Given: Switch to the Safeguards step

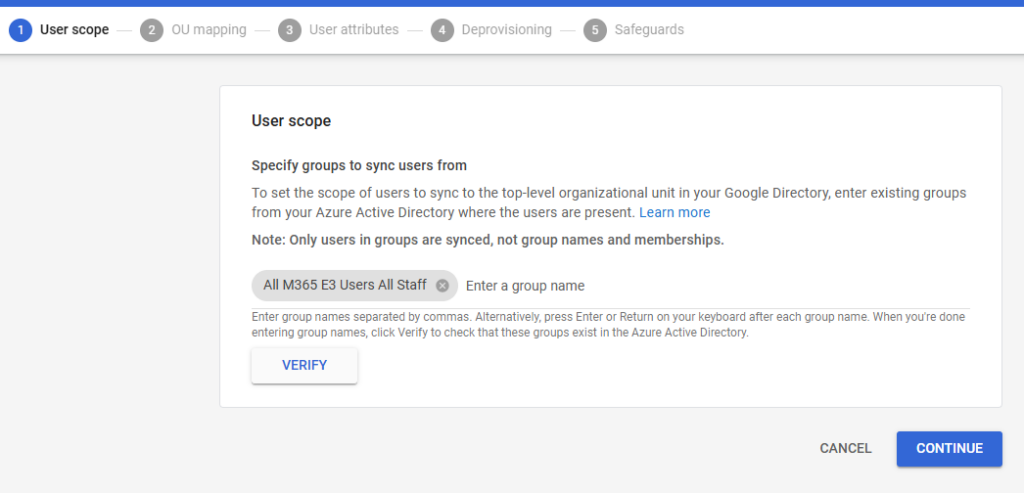Looking at the screenshot, I should pos(650,30).
